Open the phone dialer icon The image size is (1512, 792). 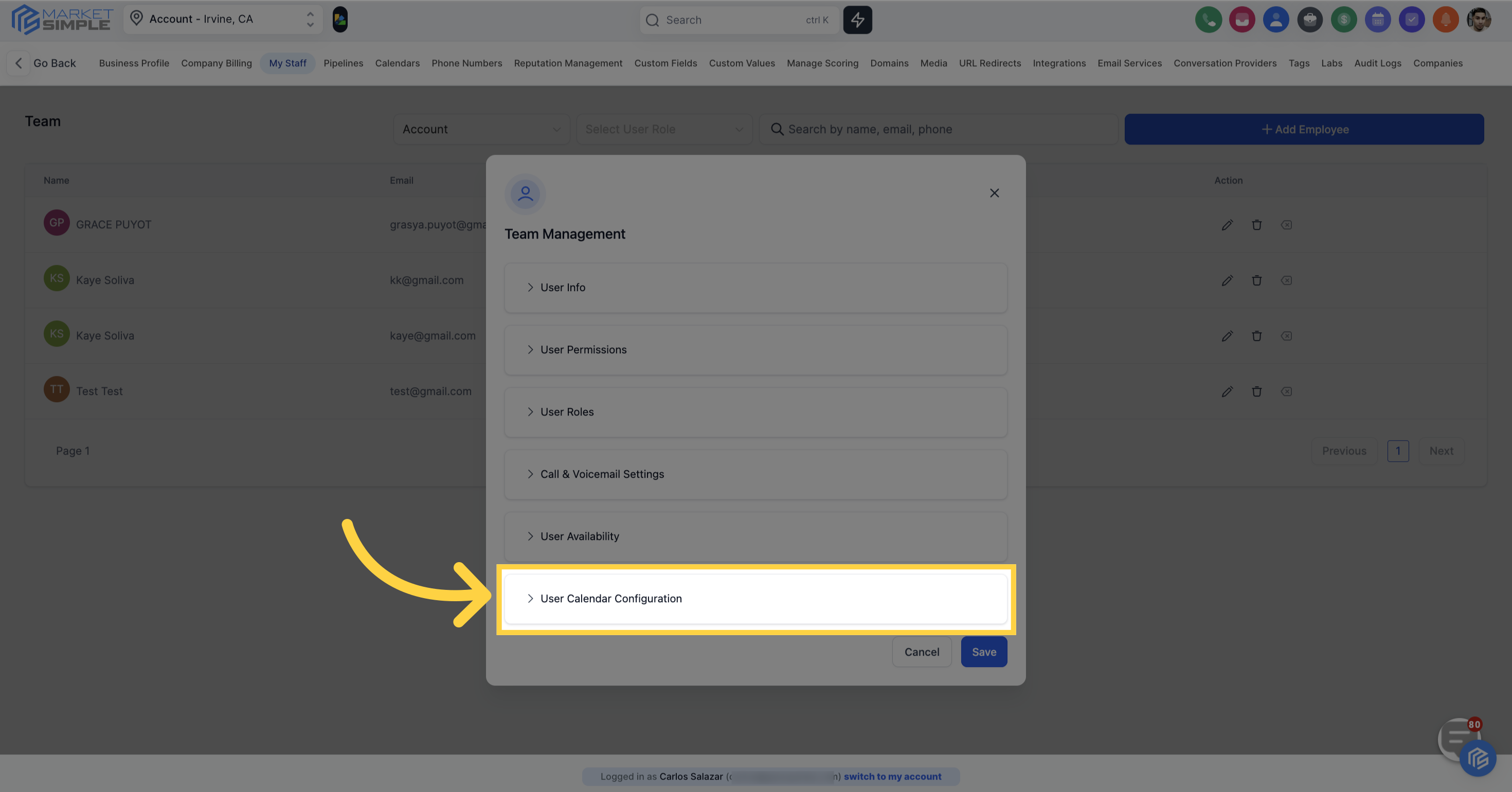click(x=1209, y=20)
